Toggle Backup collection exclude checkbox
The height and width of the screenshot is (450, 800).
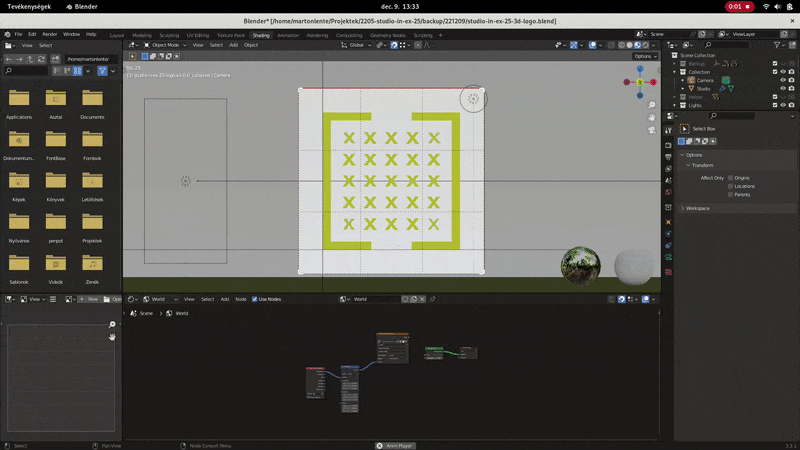(x=775, y=64)
